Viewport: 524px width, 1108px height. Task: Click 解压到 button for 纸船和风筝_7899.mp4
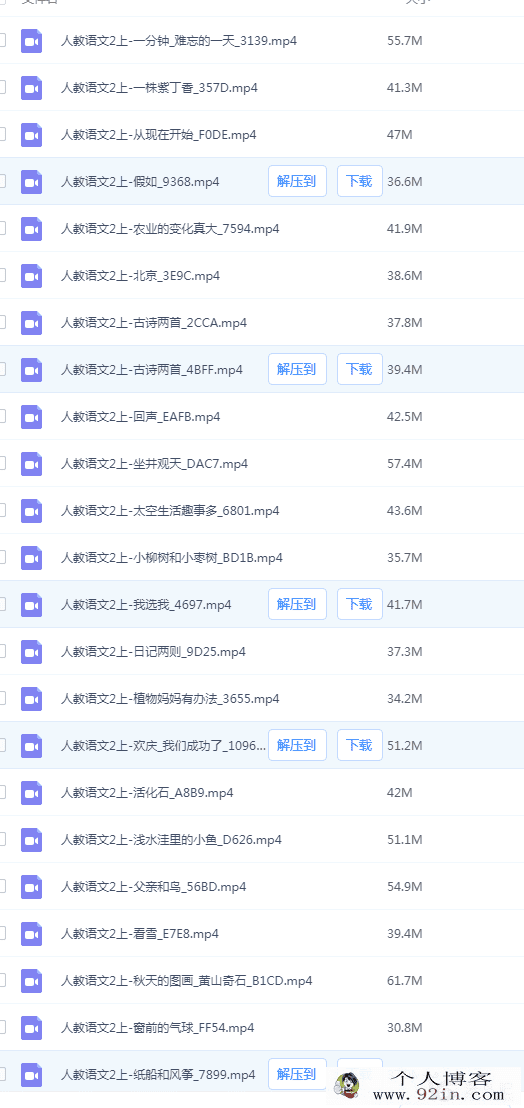pos(297,1074)
